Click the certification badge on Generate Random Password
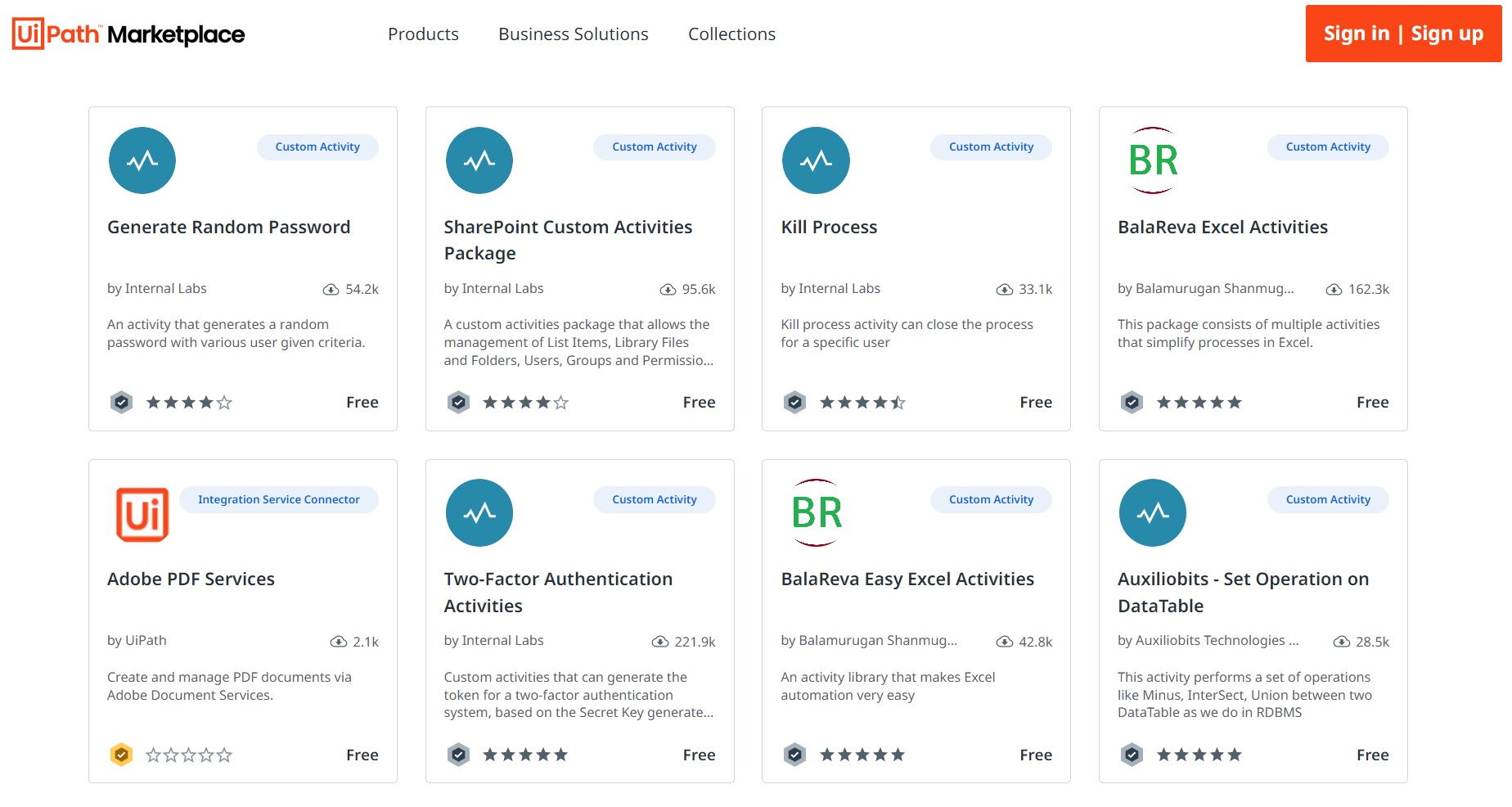This screenshot has height=807, width=1512. point(121,402)
